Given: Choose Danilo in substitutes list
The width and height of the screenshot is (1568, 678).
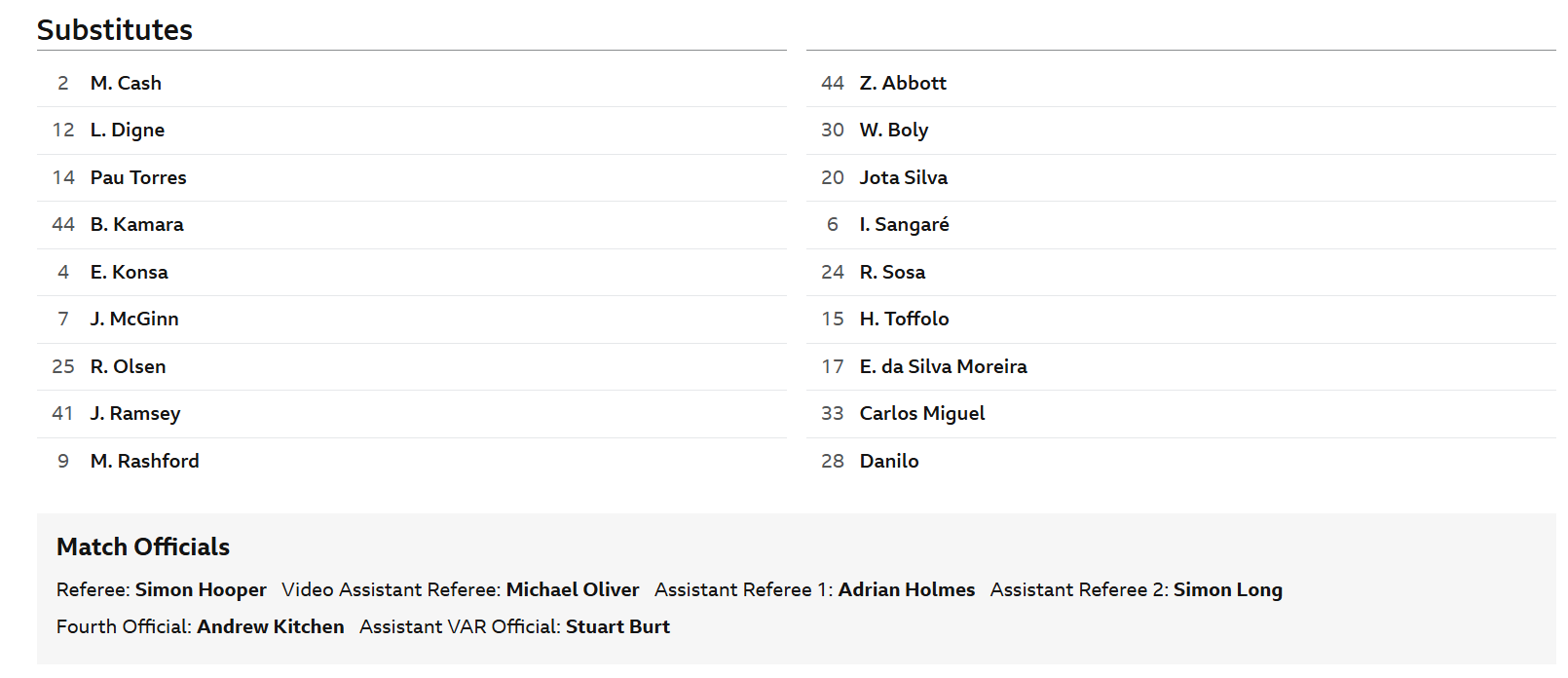Looking at the screenshot, I should point(1181,461).
